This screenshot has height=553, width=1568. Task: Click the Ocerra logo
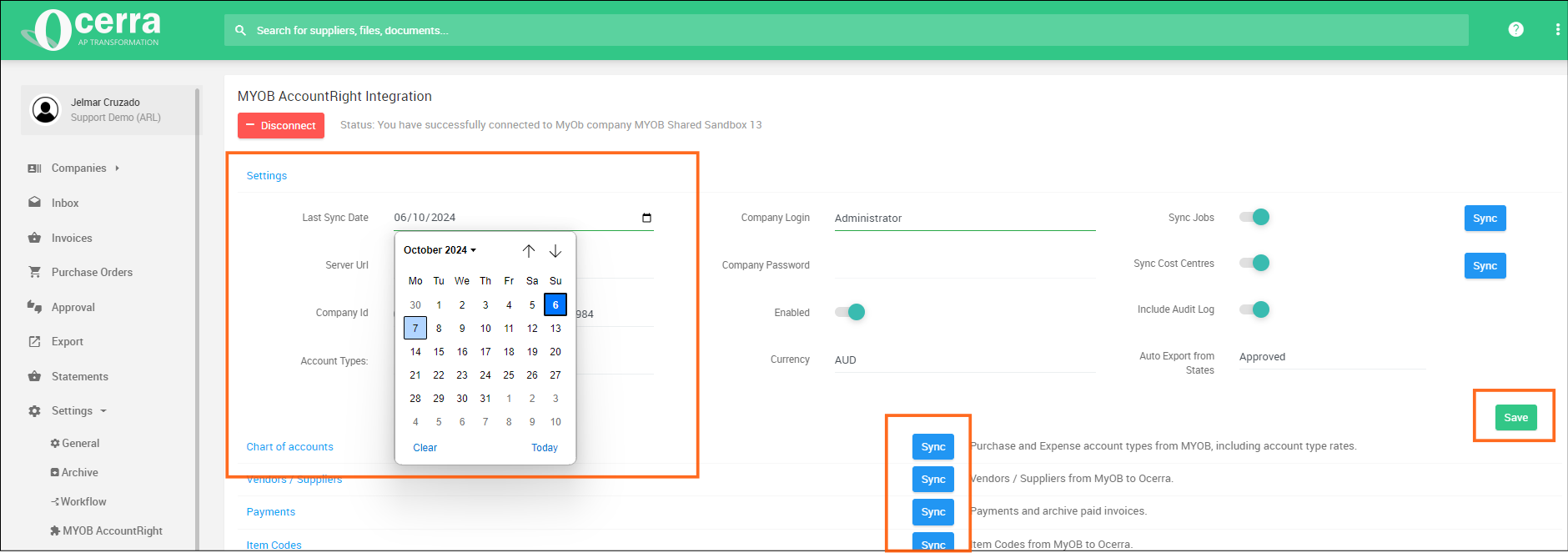point(90,30)
